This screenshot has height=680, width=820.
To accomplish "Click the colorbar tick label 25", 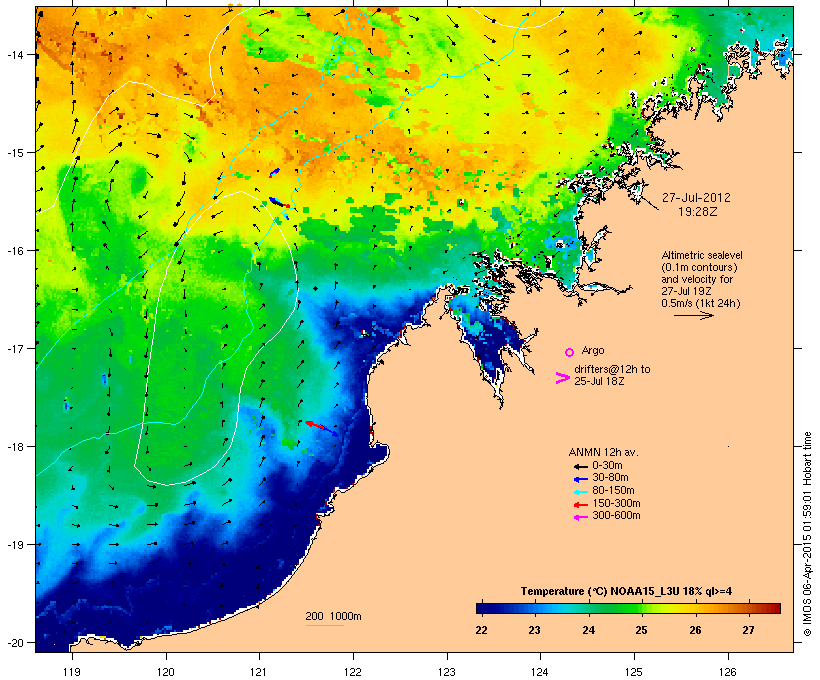I will (641, 630).
